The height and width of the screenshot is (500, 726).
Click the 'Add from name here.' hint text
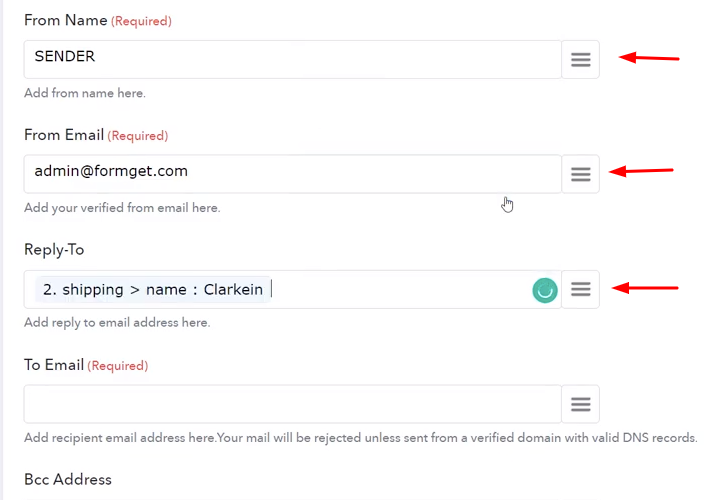(x=85, y=93)
